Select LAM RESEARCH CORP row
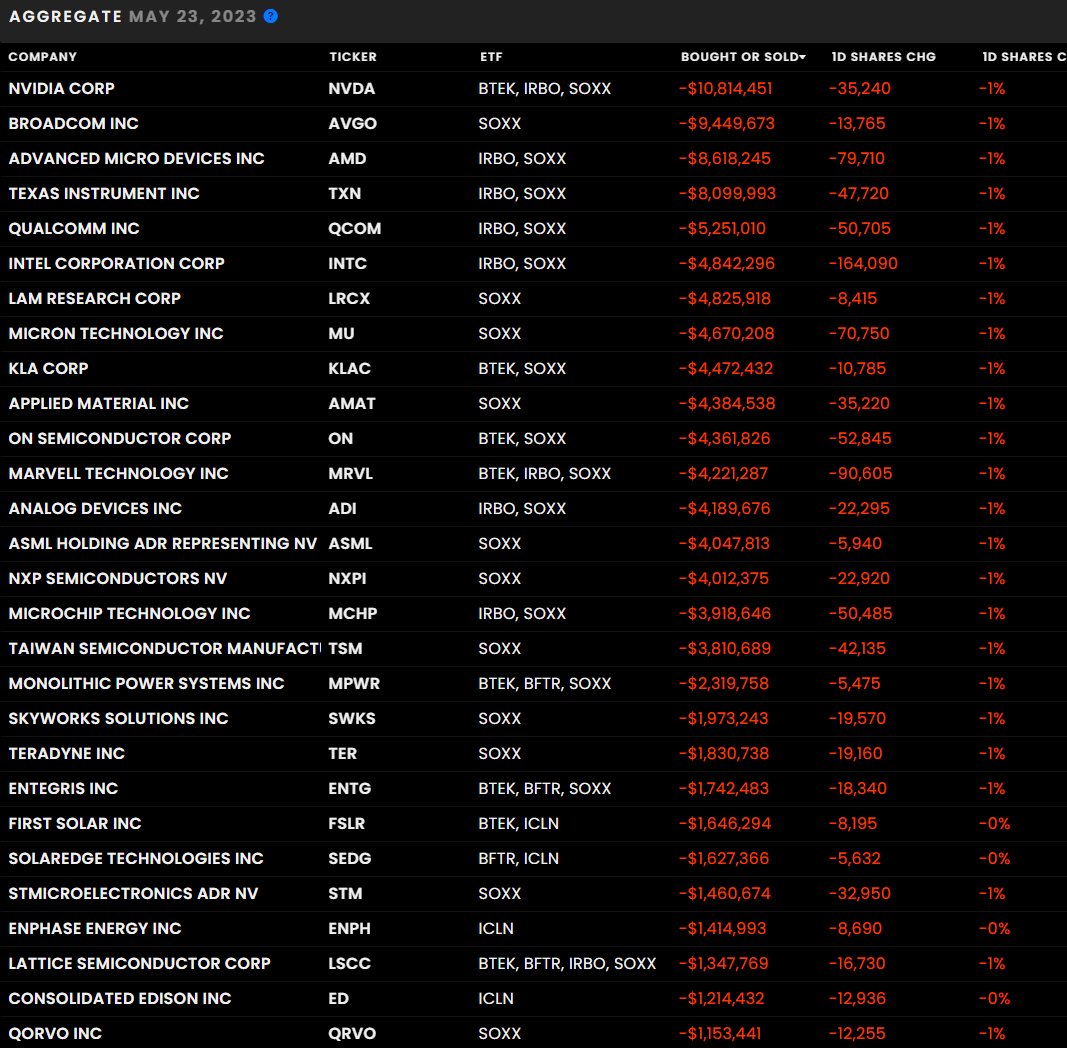This screenshot has height=1048, width=1067. point(95,298)
